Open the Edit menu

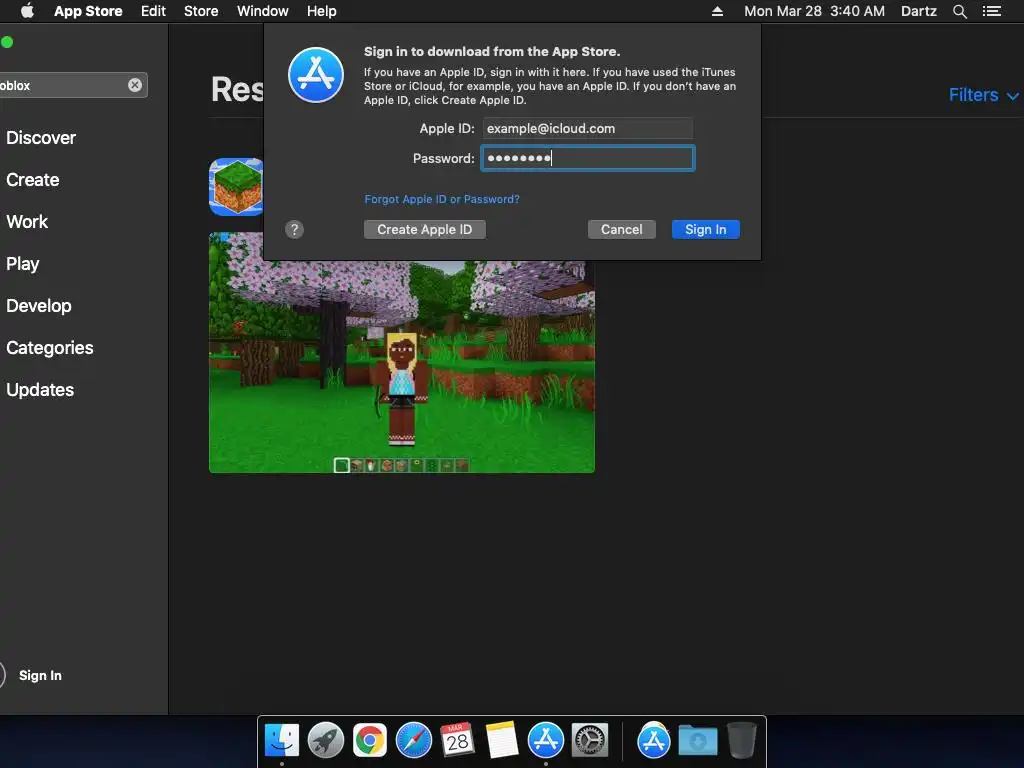point(153,11)
